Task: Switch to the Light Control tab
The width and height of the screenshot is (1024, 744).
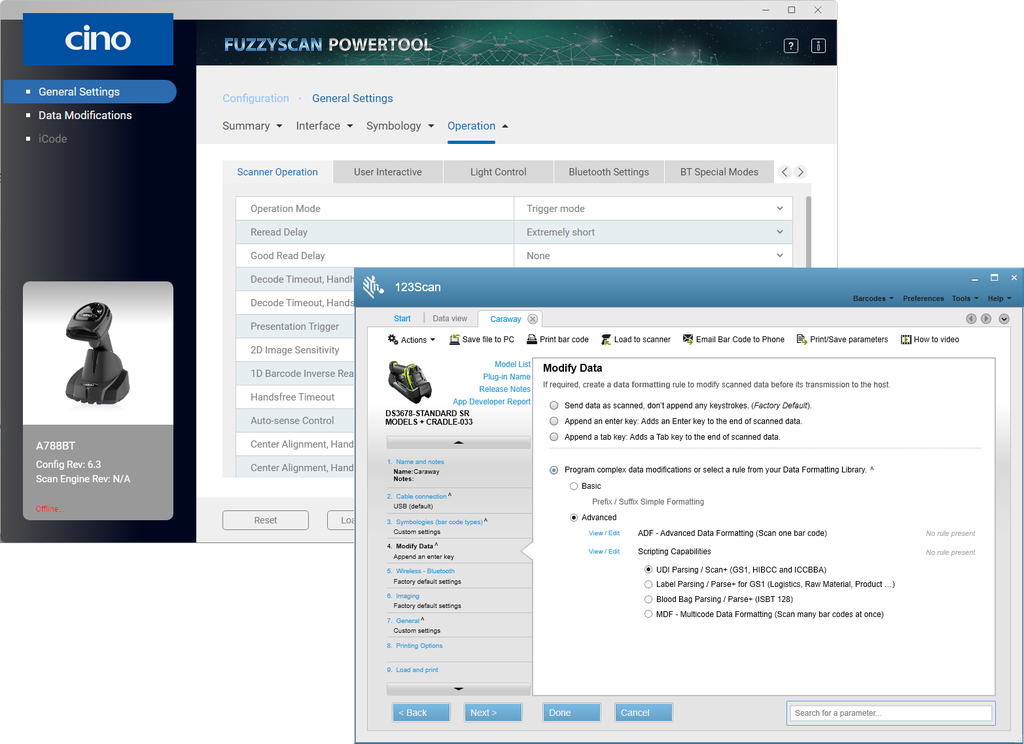Action: [498, 172]
